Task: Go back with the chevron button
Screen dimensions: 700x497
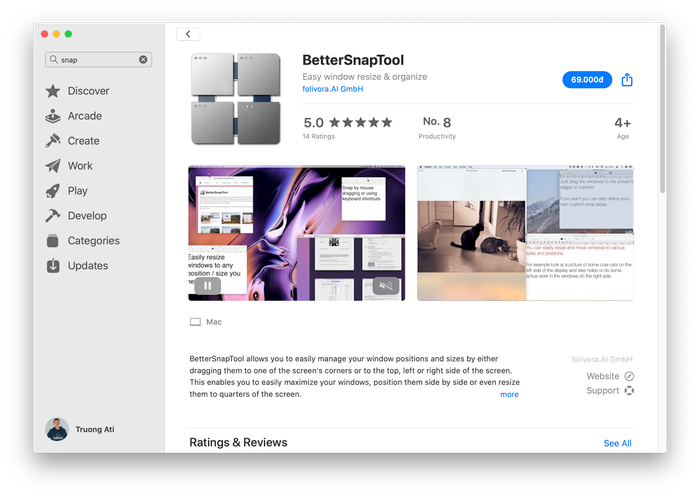Action: (188, 34)
